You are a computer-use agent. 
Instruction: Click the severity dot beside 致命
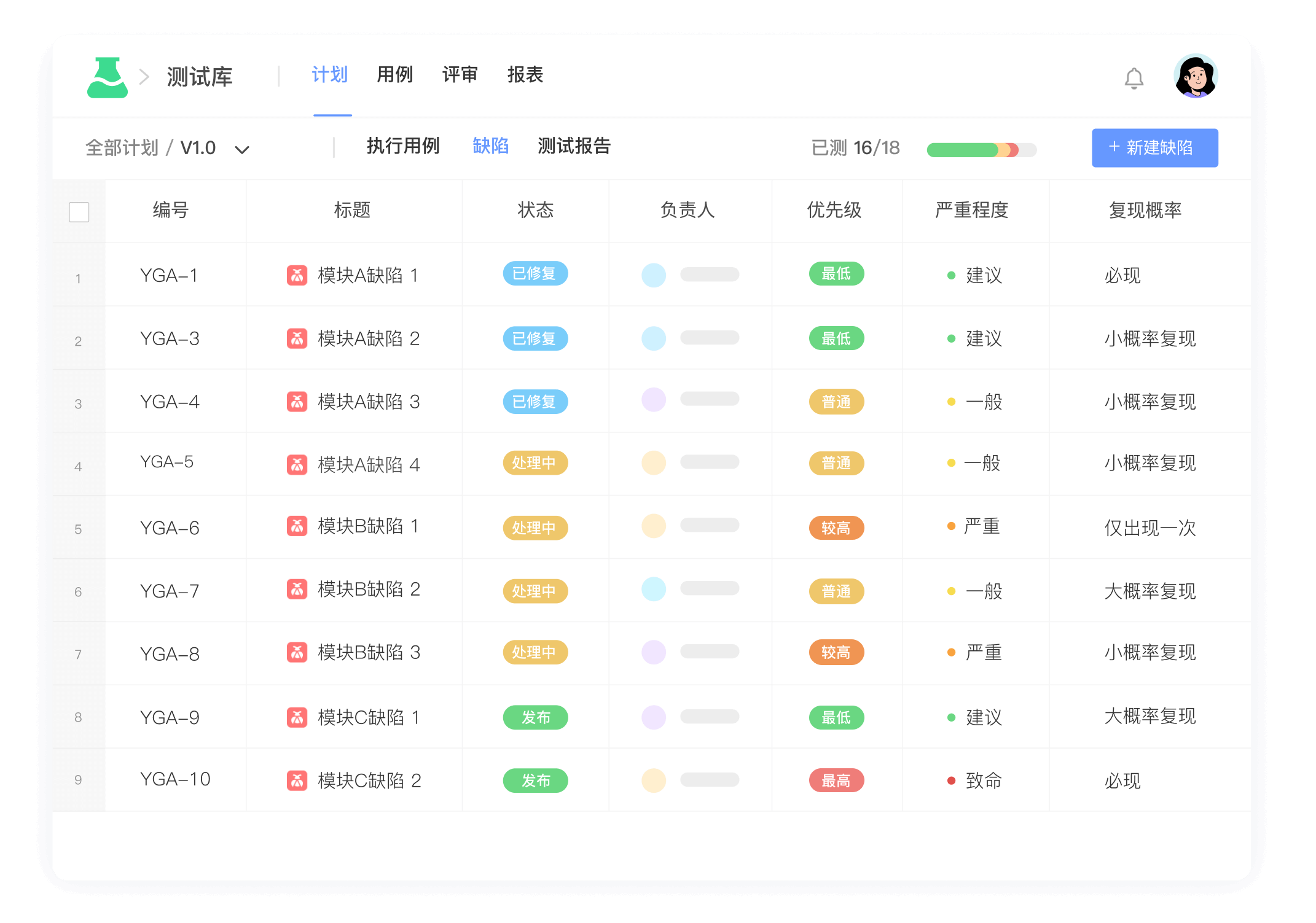950,781
